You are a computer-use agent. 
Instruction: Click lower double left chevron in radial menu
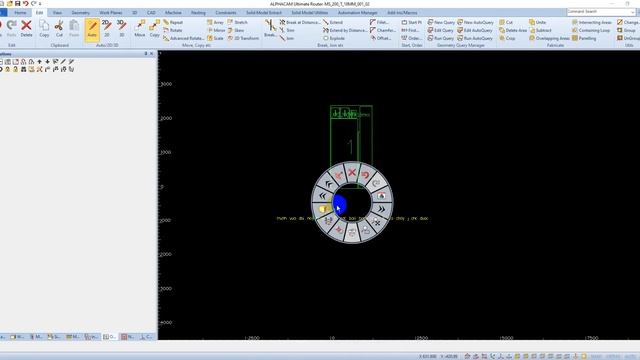[x=323, y=196]
